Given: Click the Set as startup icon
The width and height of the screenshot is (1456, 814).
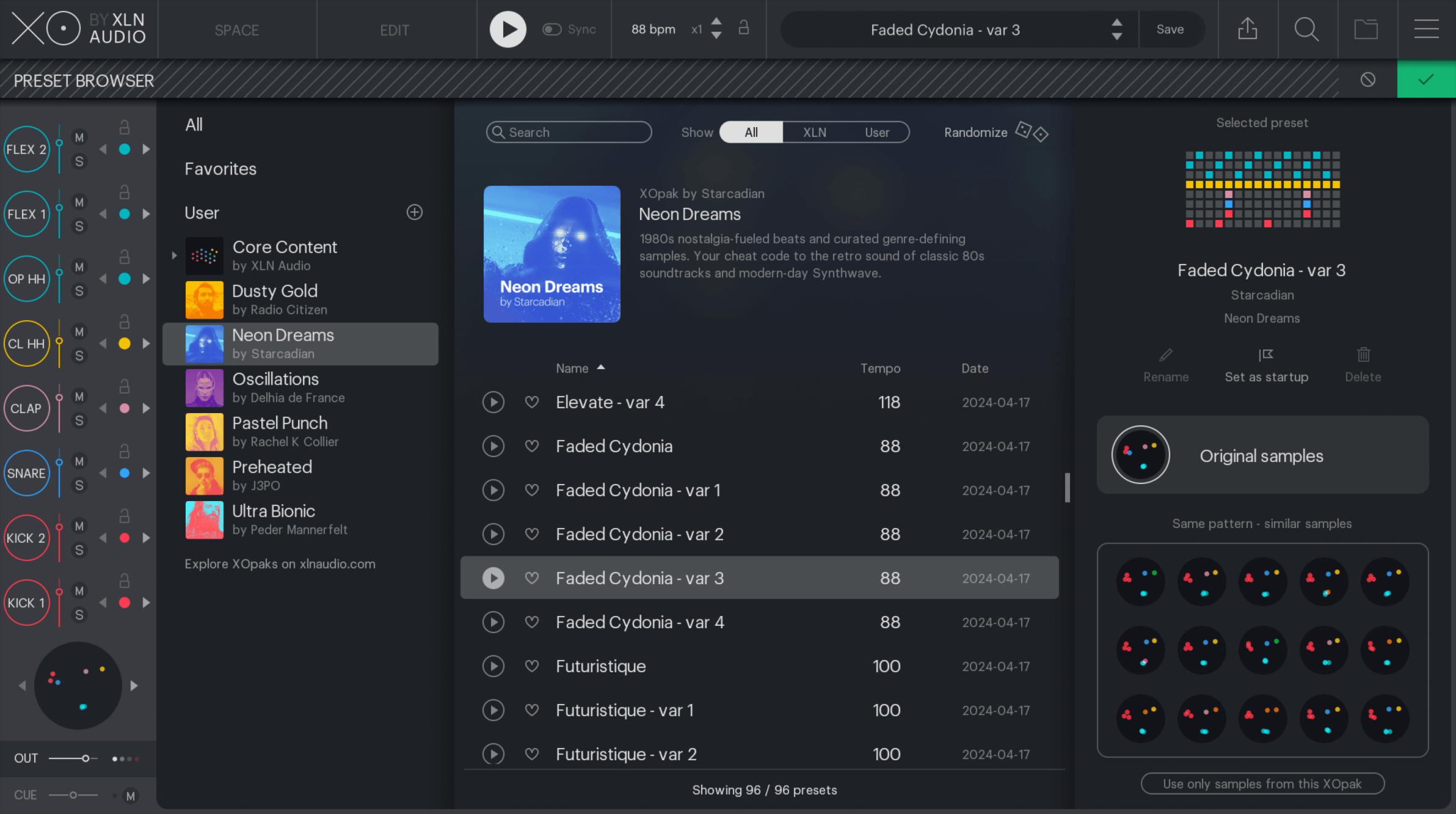Looking at the screenshot, I should (1265, 354).
